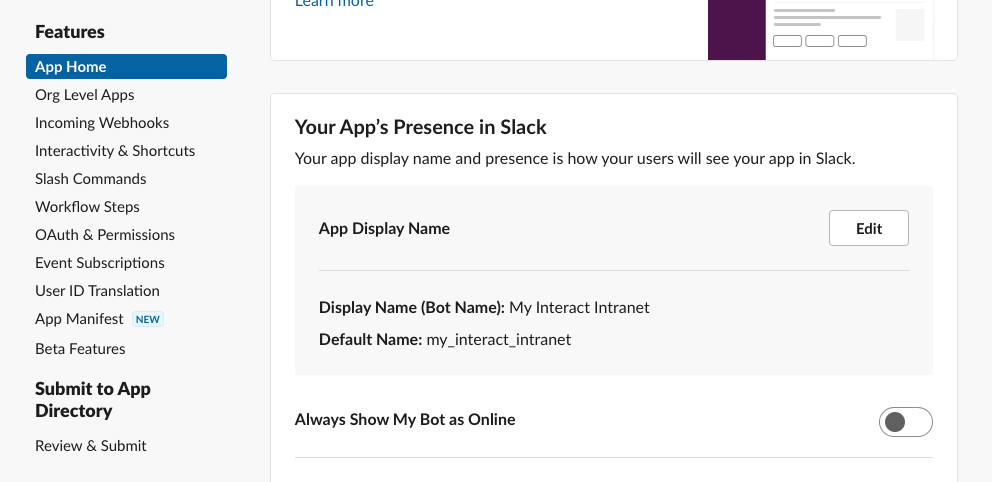Click the Your App's Presence in Slack heading
The width and height of the screenshot is (992, 482).
pyautogui.click(x=421, y=127)
